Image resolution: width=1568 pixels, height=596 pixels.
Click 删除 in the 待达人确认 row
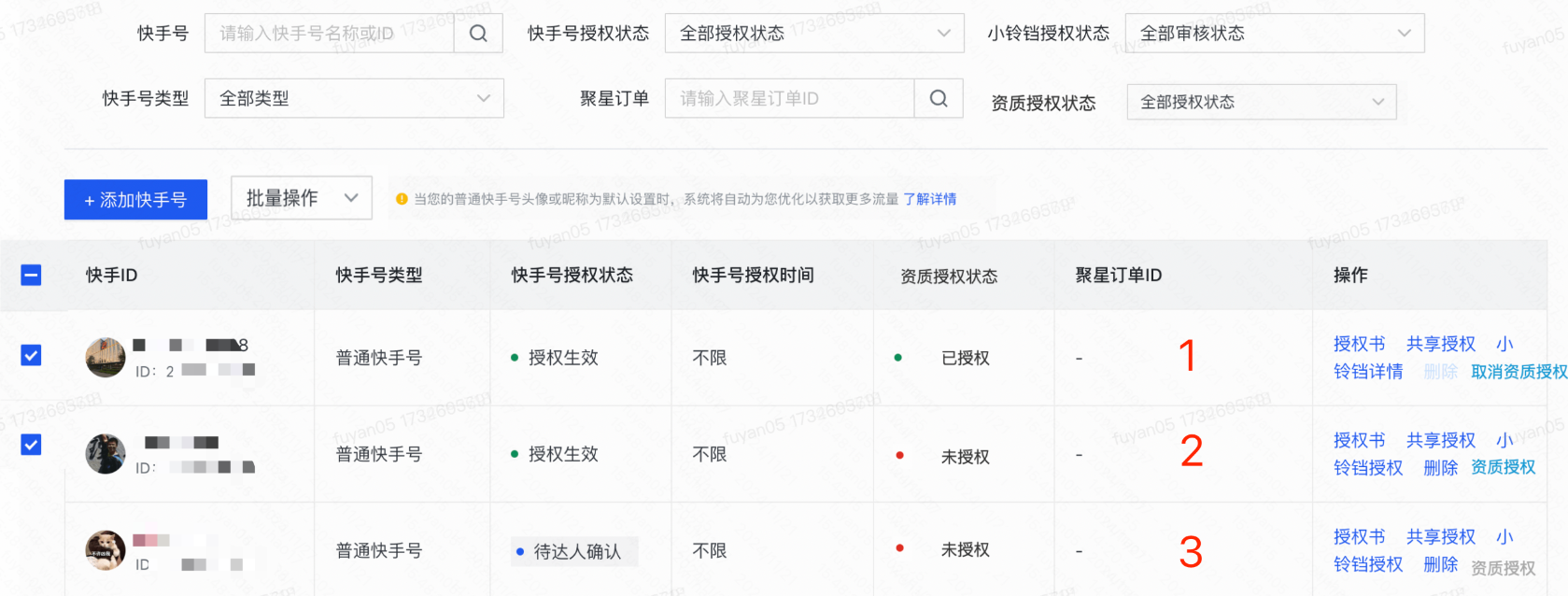click(x=1441, y=564)
